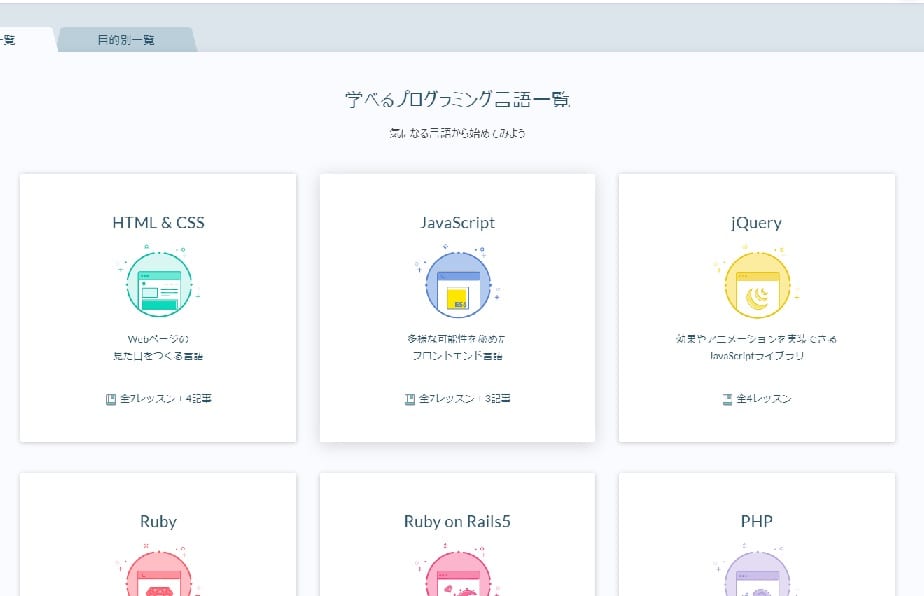The height and width of the screenshot is (596, 924).
Task: Click the HTML & CSS description text
Action: [x=159, y=347]
